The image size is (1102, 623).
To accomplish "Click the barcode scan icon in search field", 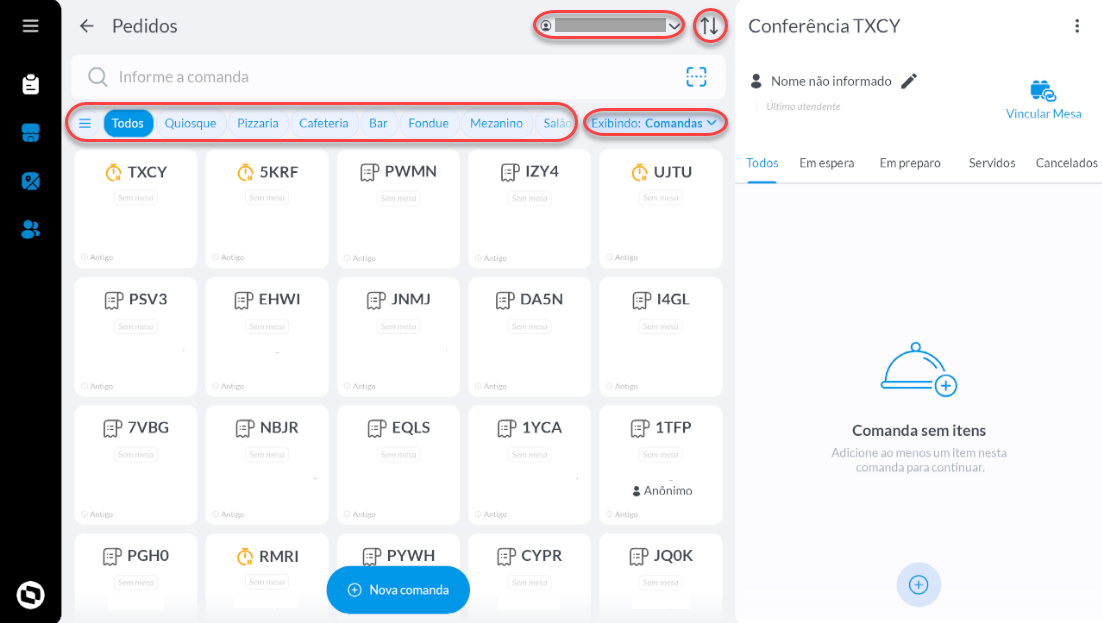I will tap(696, 77).
